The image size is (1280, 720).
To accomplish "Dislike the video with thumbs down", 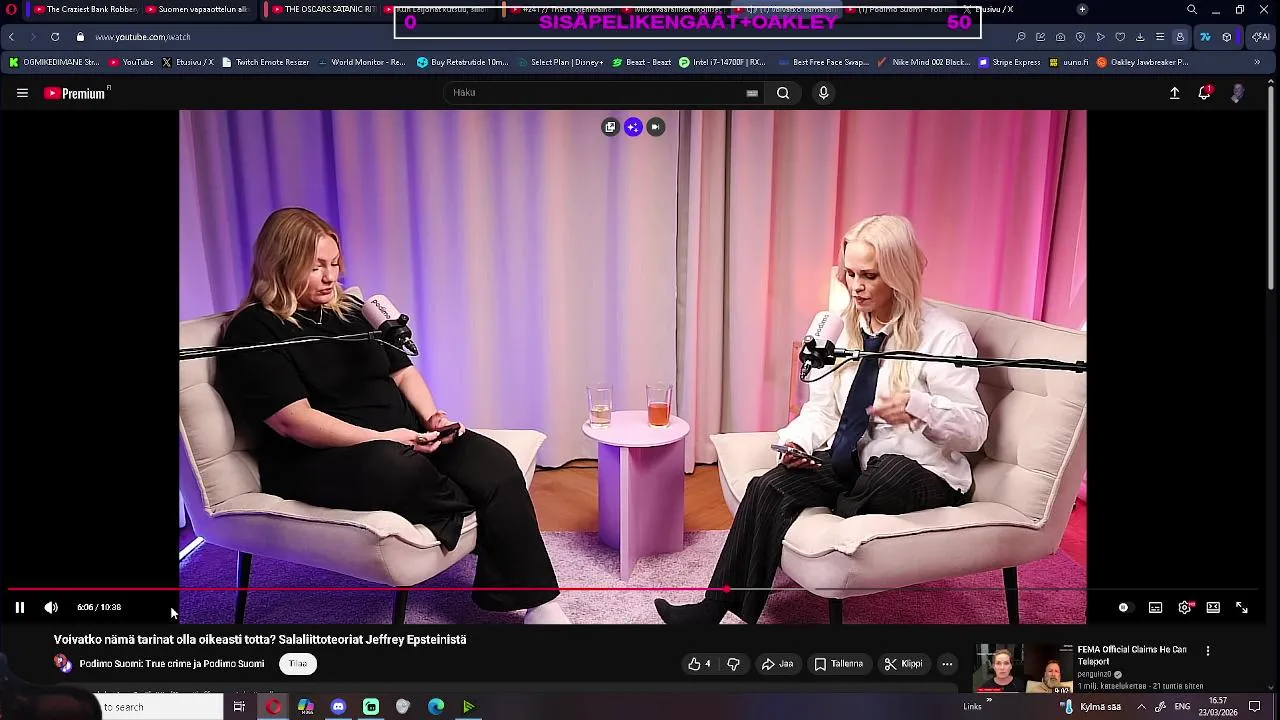I will 733,664.
